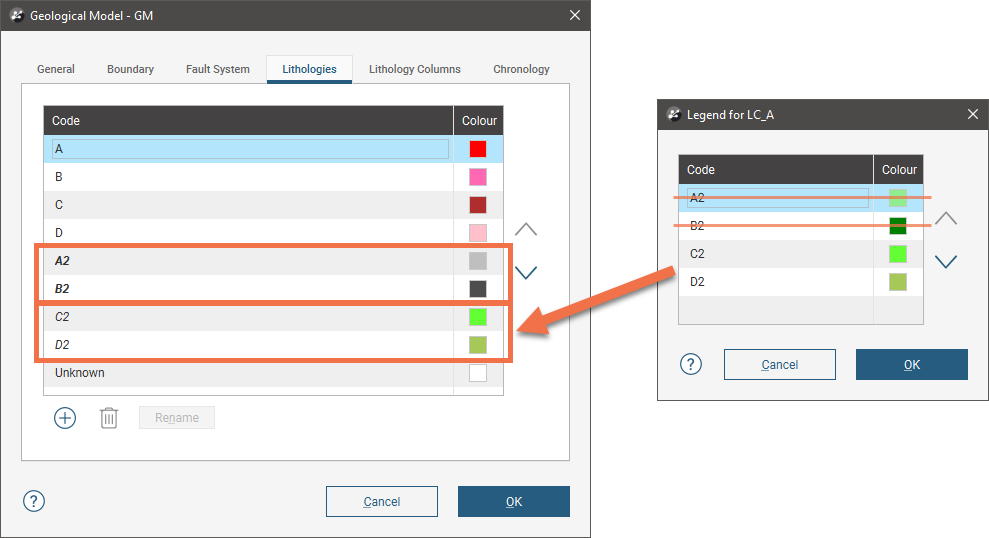Cancel the Legend for LC_A dialog
Screen dimensions: 989x538
click(x=780, y=365)
